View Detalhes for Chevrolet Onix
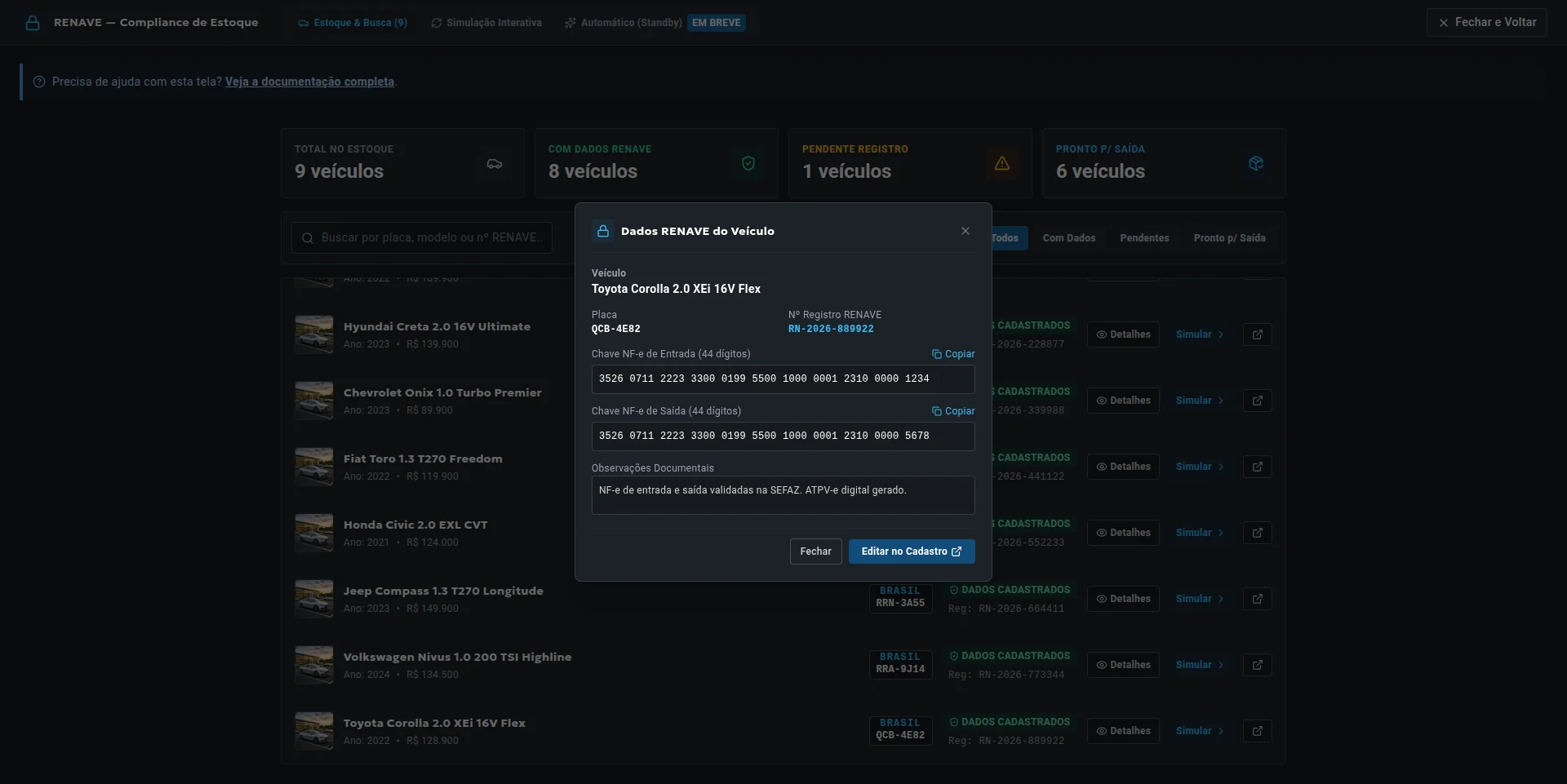 click(x=1123, y=401)
